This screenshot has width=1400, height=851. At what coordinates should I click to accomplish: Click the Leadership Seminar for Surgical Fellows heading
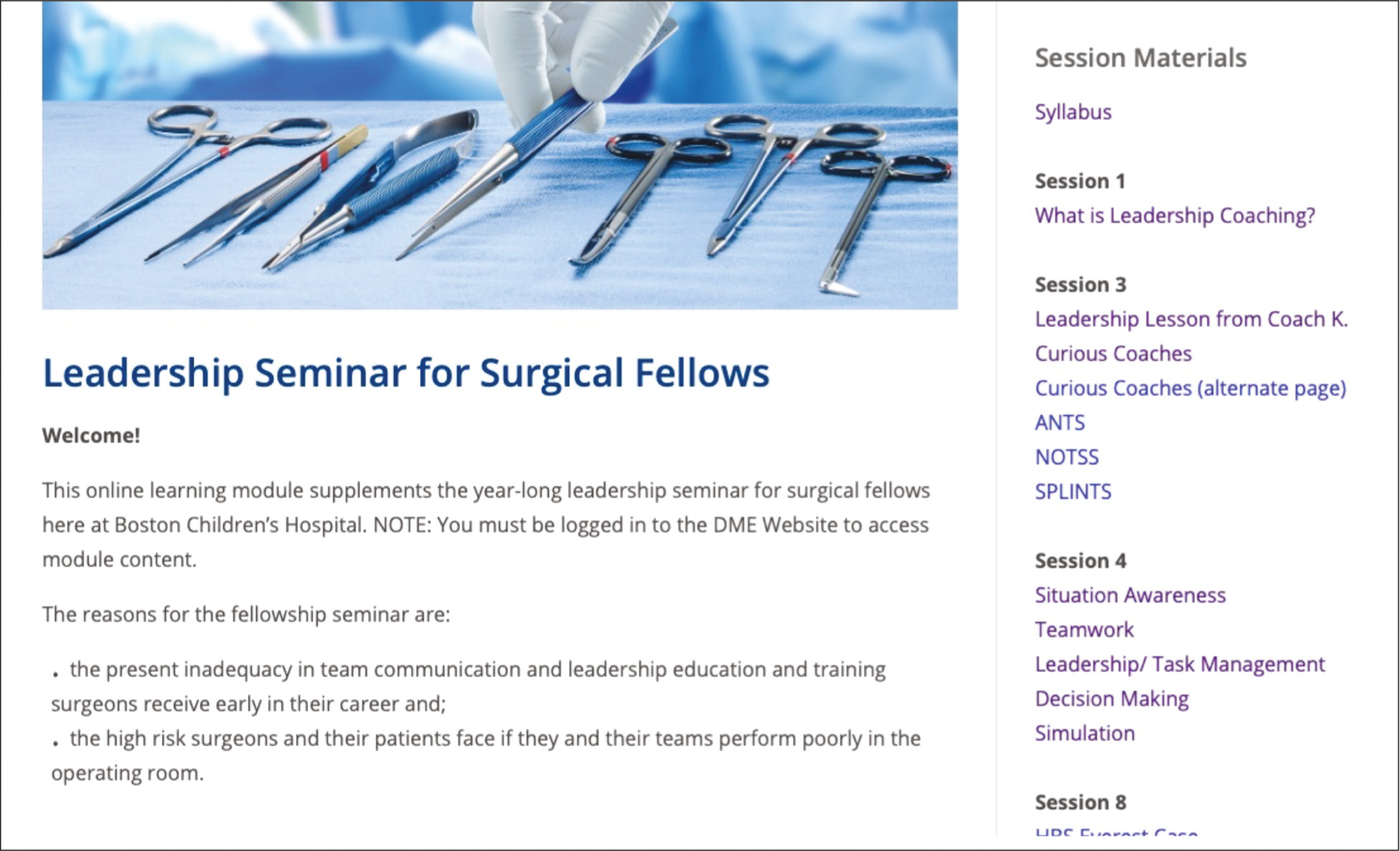tap(406, 373)
